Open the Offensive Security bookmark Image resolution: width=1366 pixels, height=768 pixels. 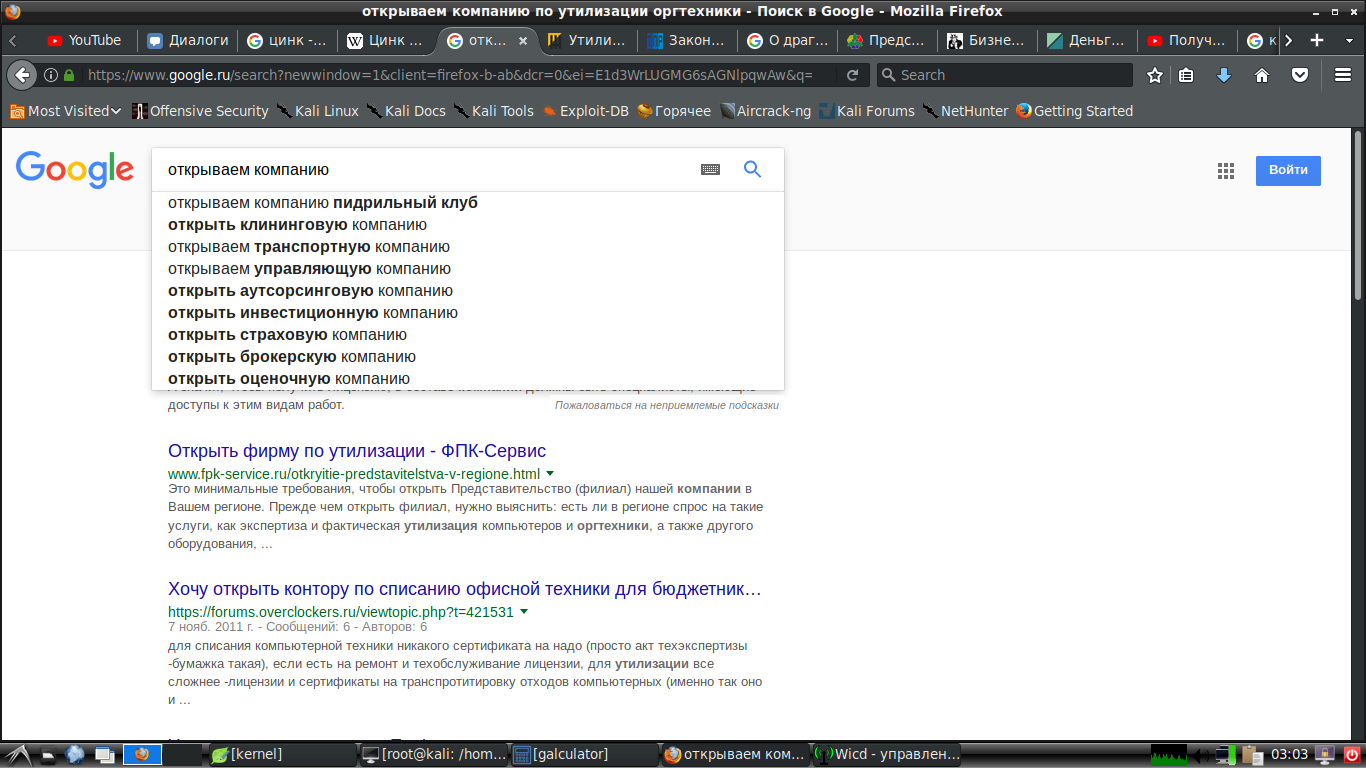click(200, 111)
